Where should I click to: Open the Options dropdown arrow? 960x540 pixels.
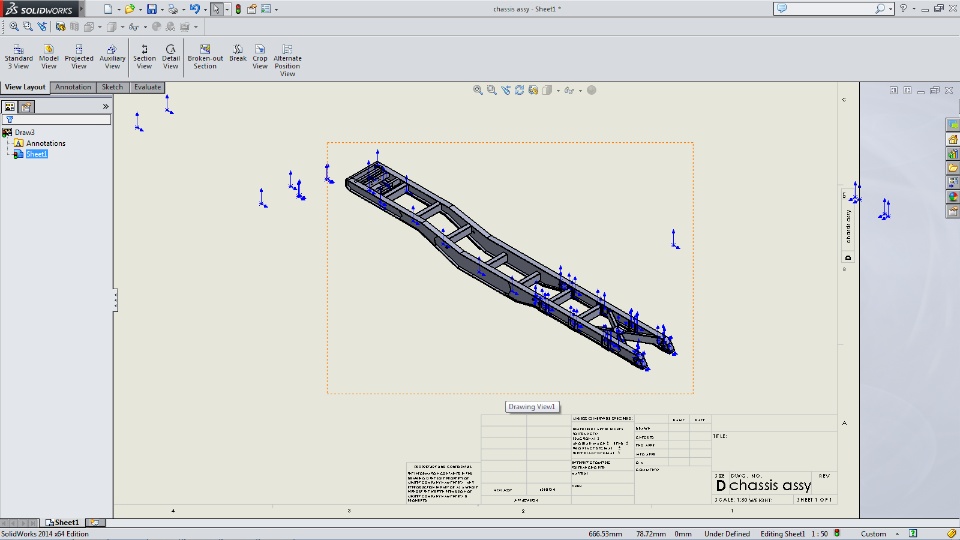tap(276, 10)
